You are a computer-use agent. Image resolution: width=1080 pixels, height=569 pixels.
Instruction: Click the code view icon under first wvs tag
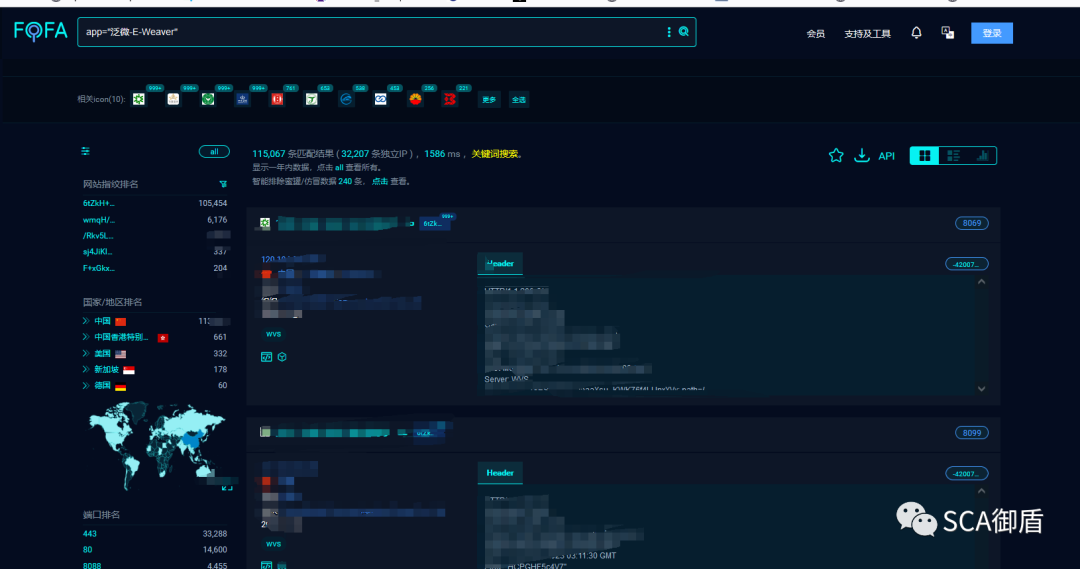point(267,357)
